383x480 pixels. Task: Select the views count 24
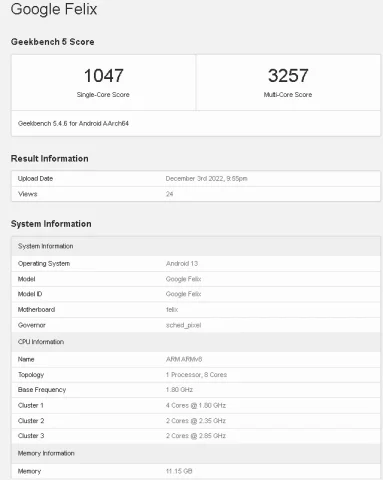coord(169,194)
